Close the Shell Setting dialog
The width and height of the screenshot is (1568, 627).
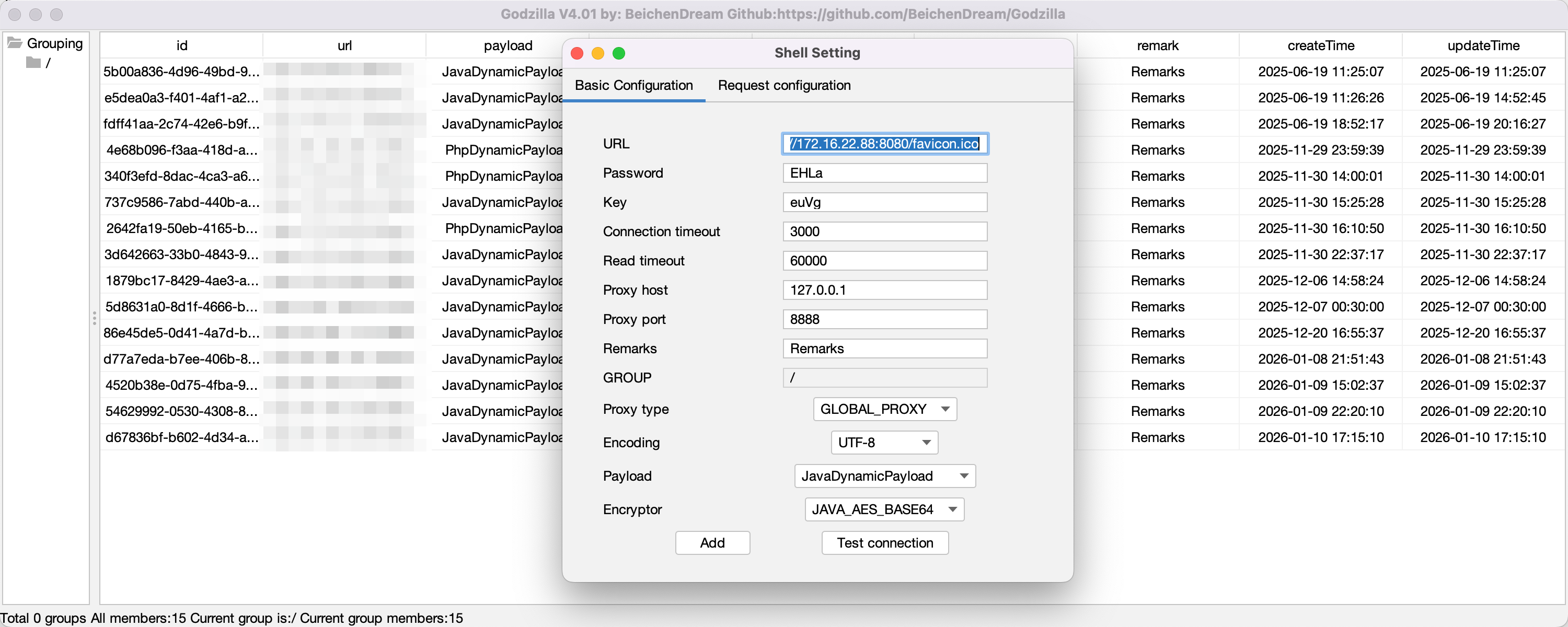pos(577,54)
